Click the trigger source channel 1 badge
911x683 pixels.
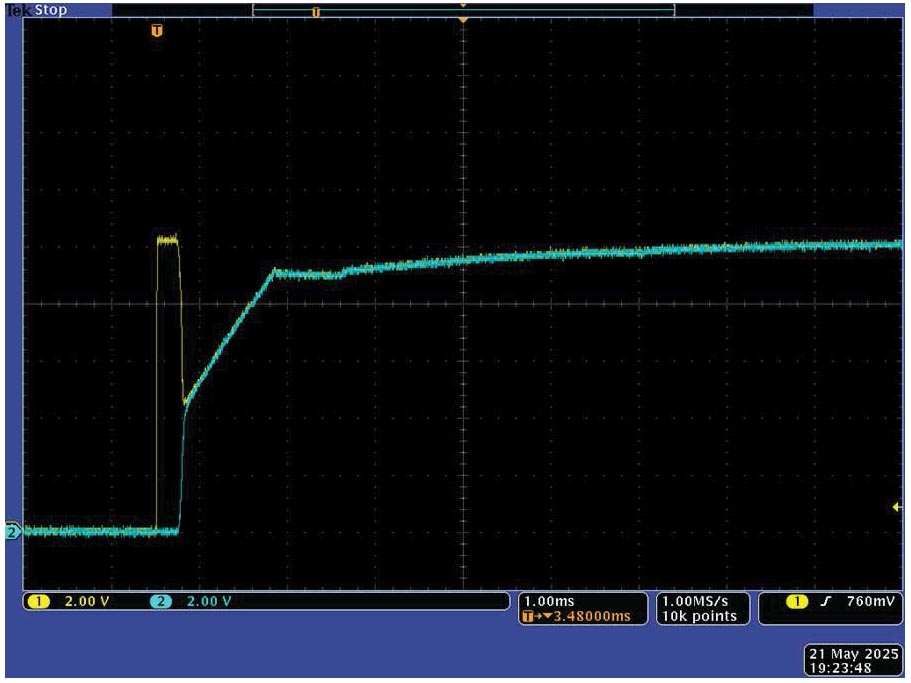(798, 602)
